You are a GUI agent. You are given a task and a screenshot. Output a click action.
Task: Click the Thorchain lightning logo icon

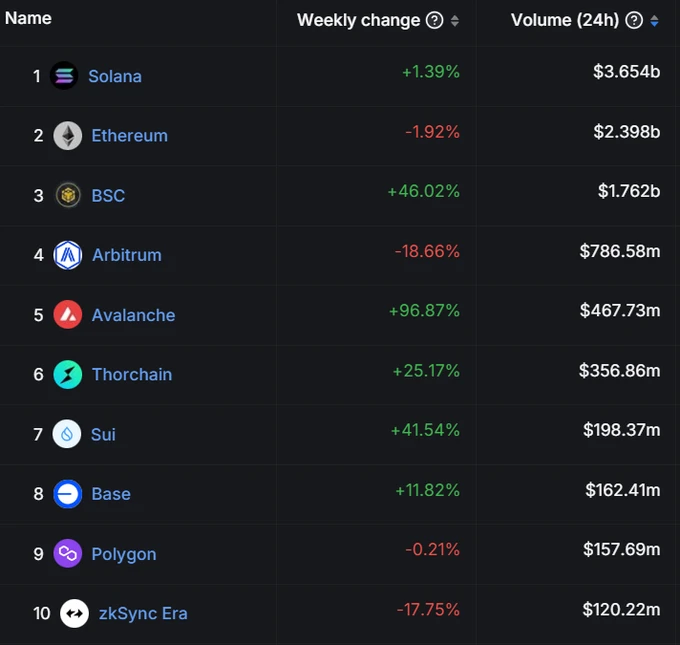[68, 374]
